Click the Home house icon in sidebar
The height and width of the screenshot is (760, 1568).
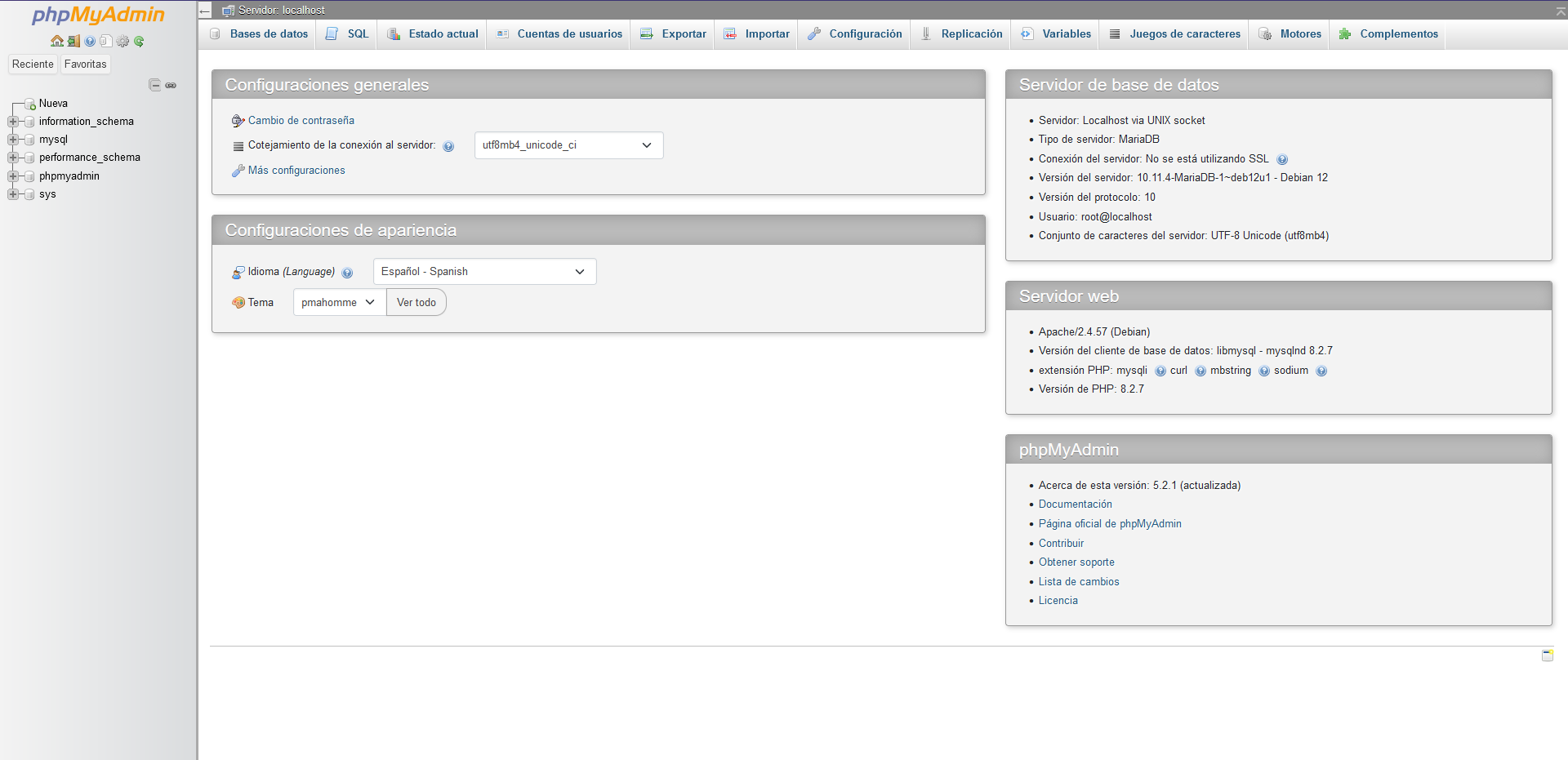[x=56, y=41]
